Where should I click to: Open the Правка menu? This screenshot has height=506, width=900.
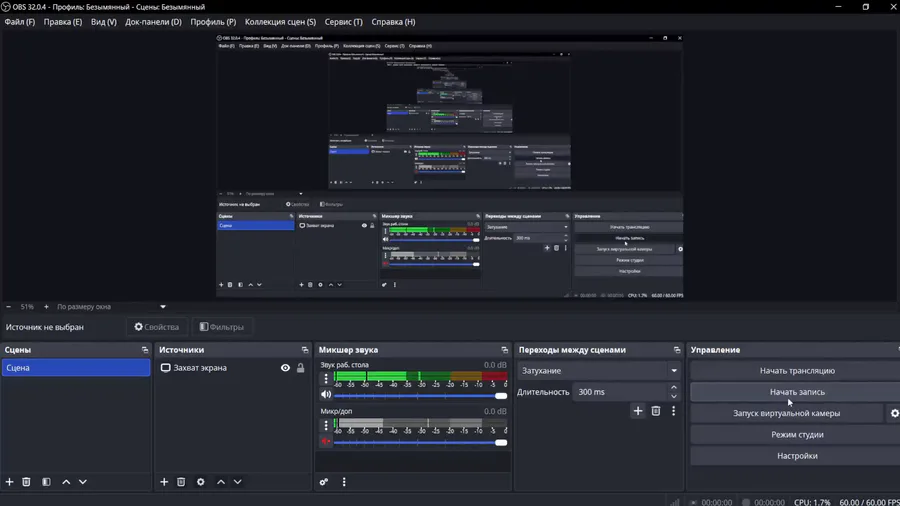tap(63, 22)
